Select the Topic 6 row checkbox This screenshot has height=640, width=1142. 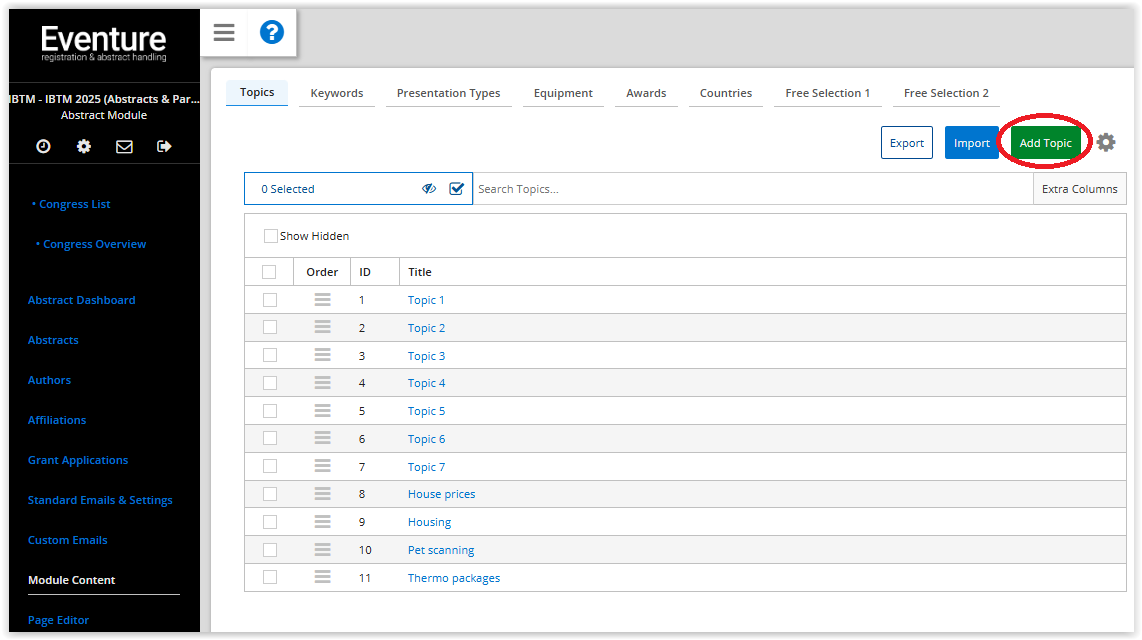270,438
